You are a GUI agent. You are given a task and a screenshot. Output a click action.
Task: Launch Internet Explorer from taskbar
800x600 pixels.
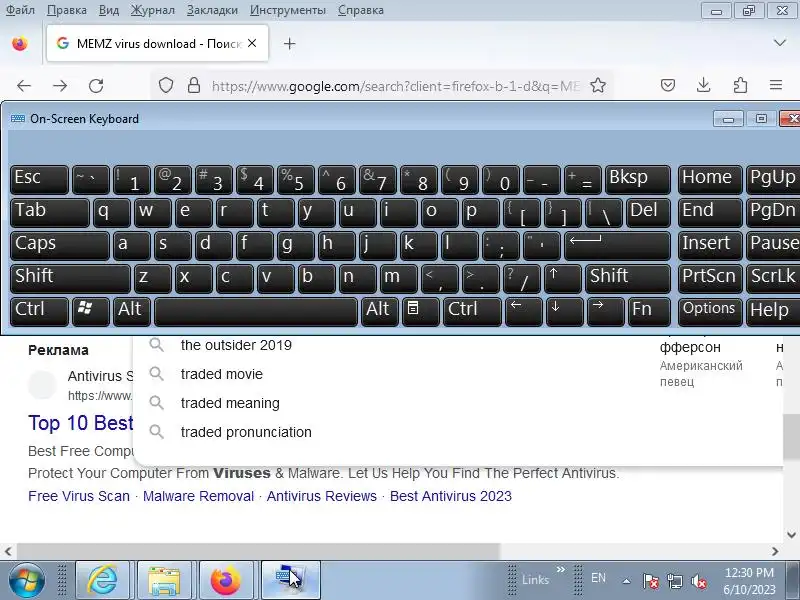(103, 580)
